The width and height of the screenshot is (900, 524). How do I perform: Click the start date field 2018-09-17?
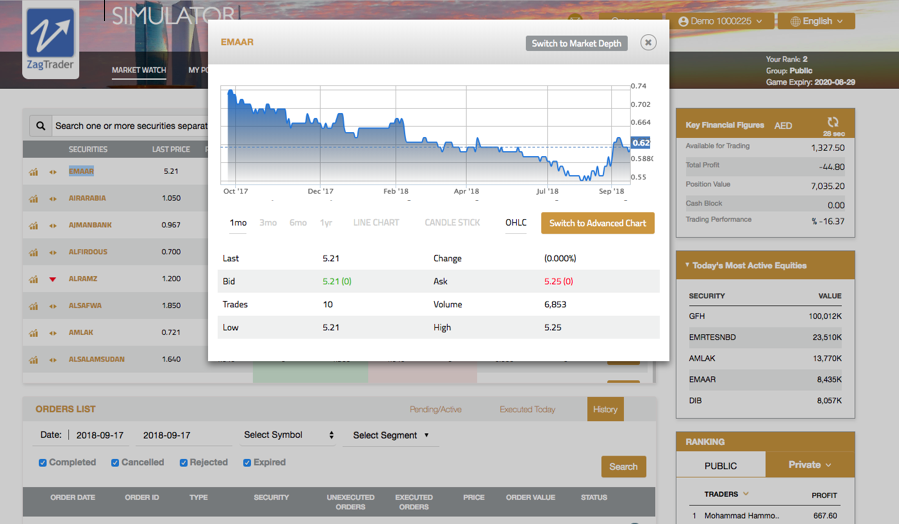click(x=100, y=436)
